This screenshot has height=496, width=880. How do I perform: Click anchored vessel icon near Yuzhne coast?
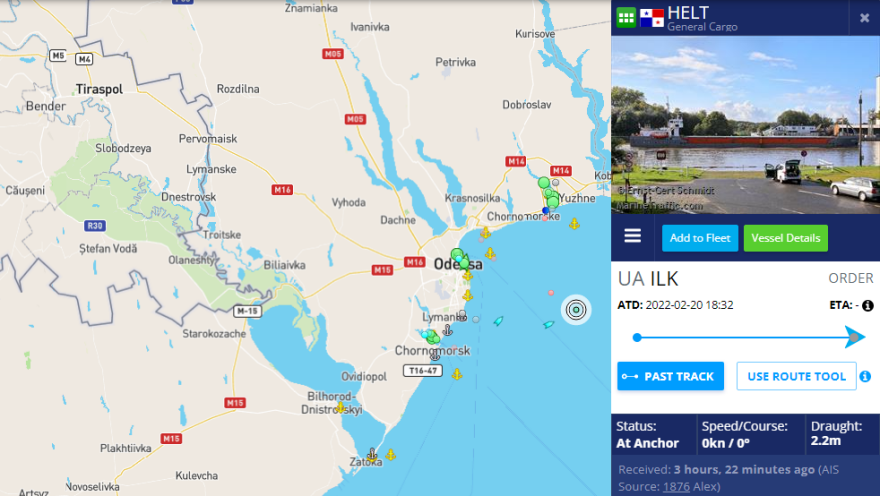click(x=574, y=224)
